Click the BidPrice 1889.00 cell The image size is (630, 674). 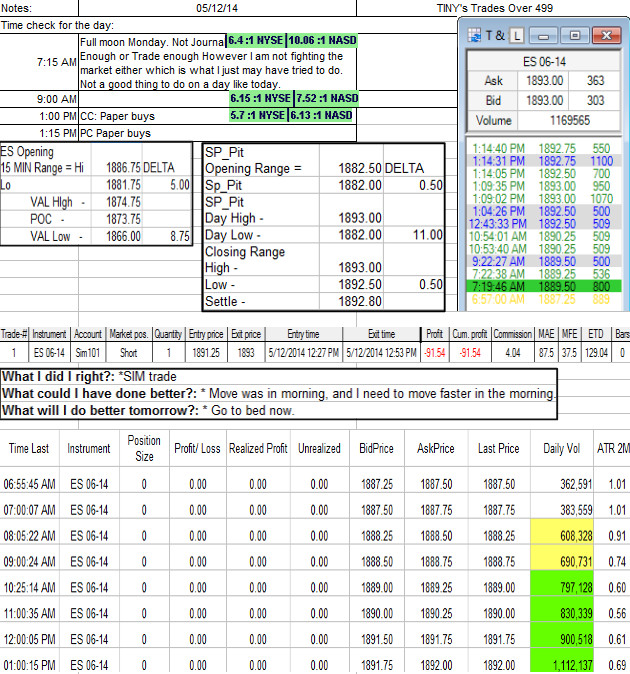click(376, 588)
